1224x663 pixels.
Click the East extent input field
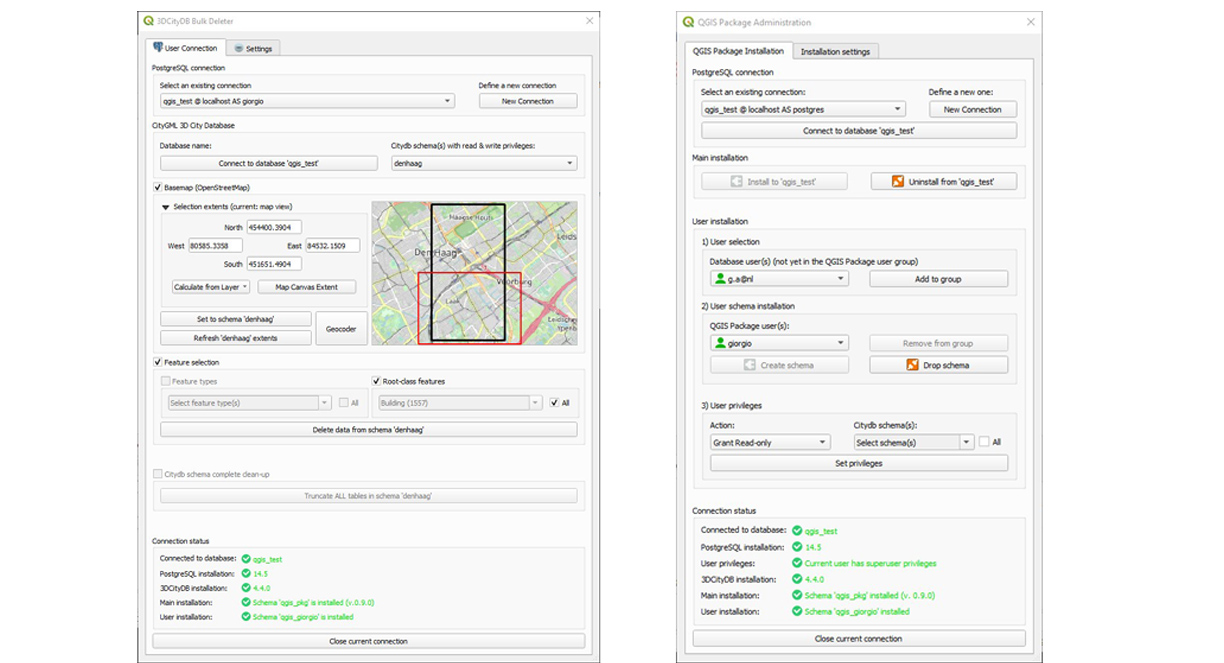333,246
